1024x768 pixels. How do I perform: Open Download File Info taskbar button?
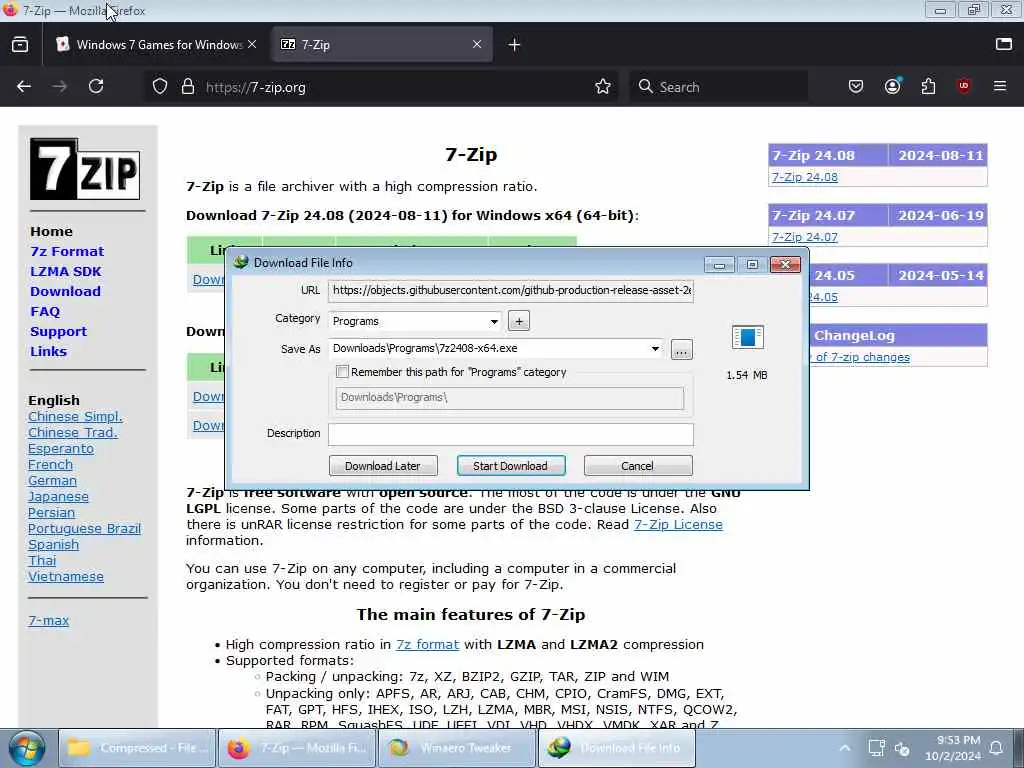[617, 748]
